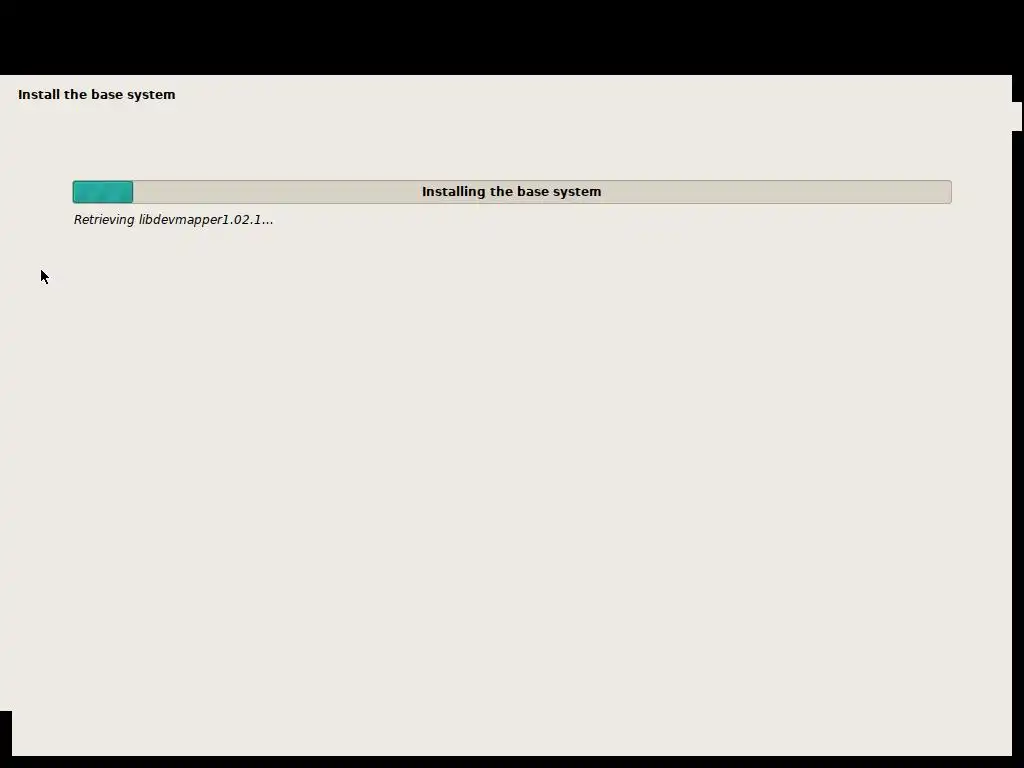The width and height of the screenshot is (1024, 768).
Task: Click the unfilled gray portion of progress bar
Action: (x=542, y=192)
